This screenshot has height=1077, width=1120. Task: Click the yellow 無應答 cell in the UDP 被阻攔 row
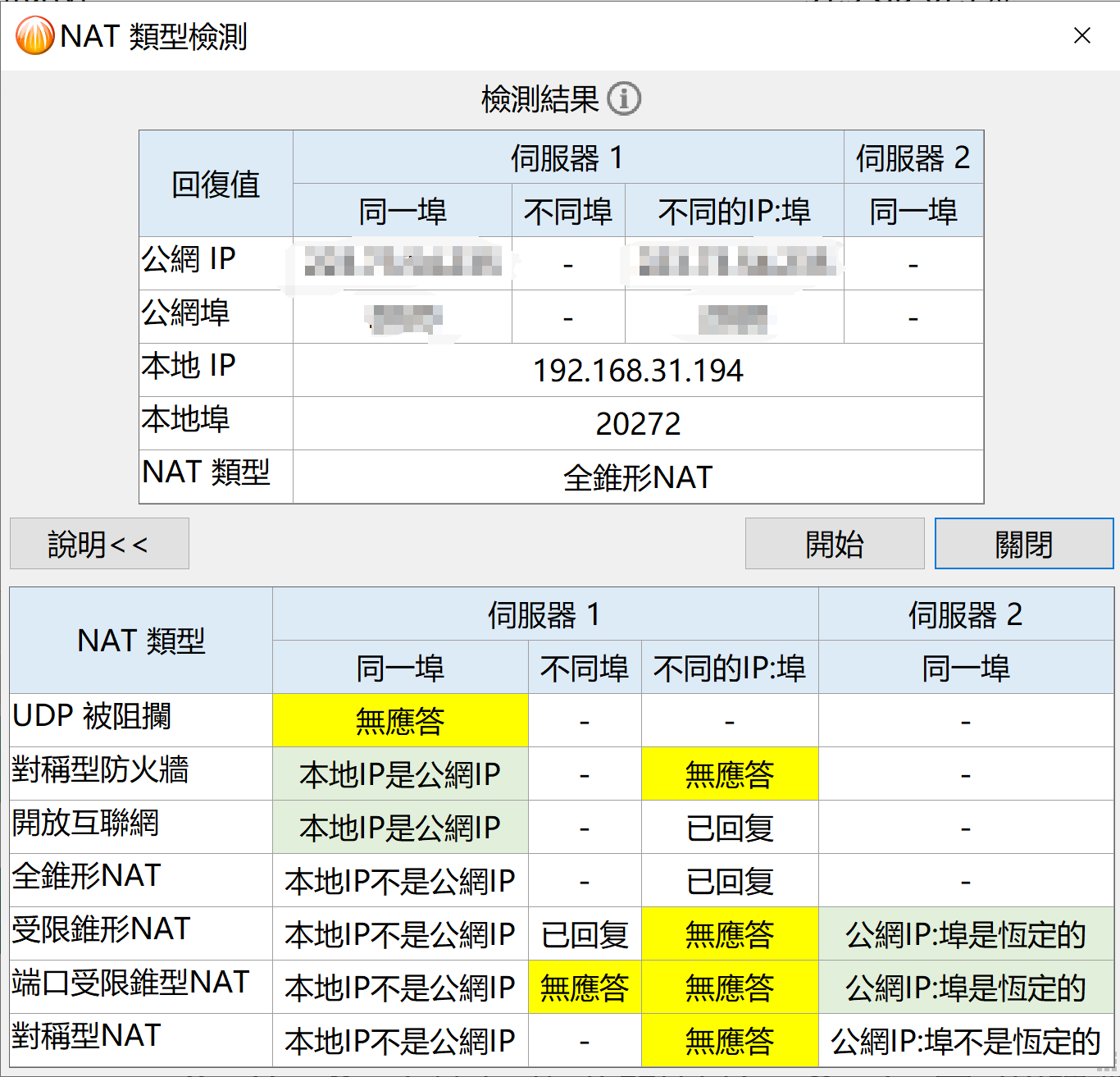(x=400, y=721)
